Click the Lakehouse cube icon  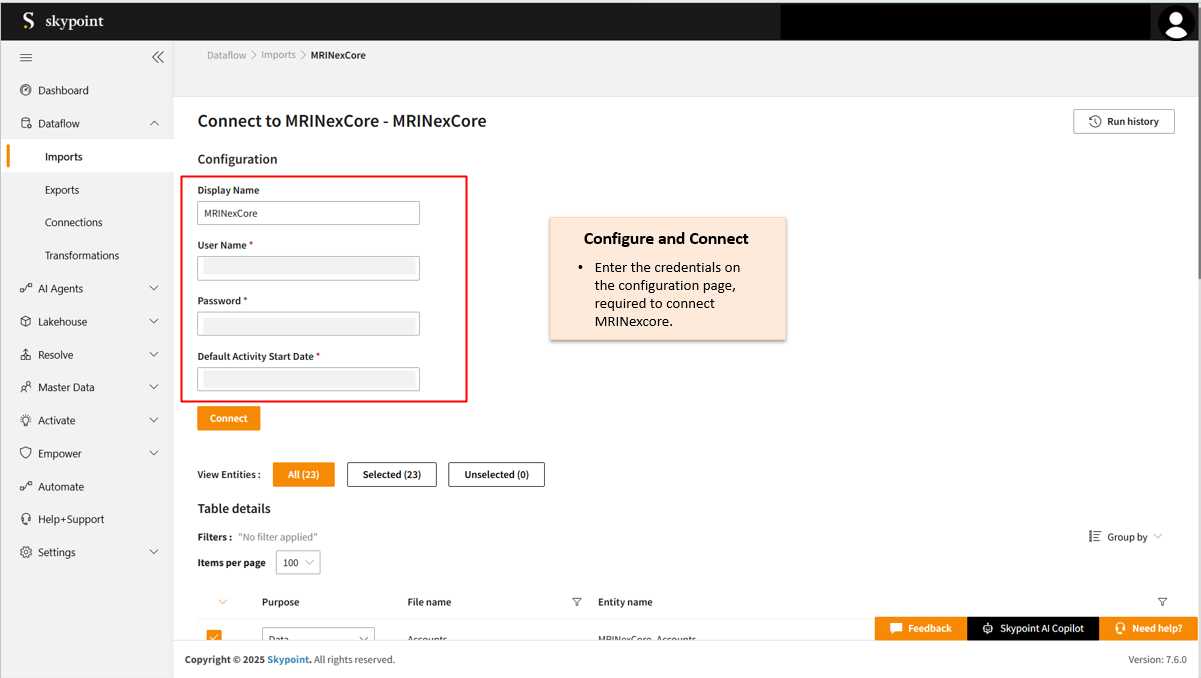(26, 322)
